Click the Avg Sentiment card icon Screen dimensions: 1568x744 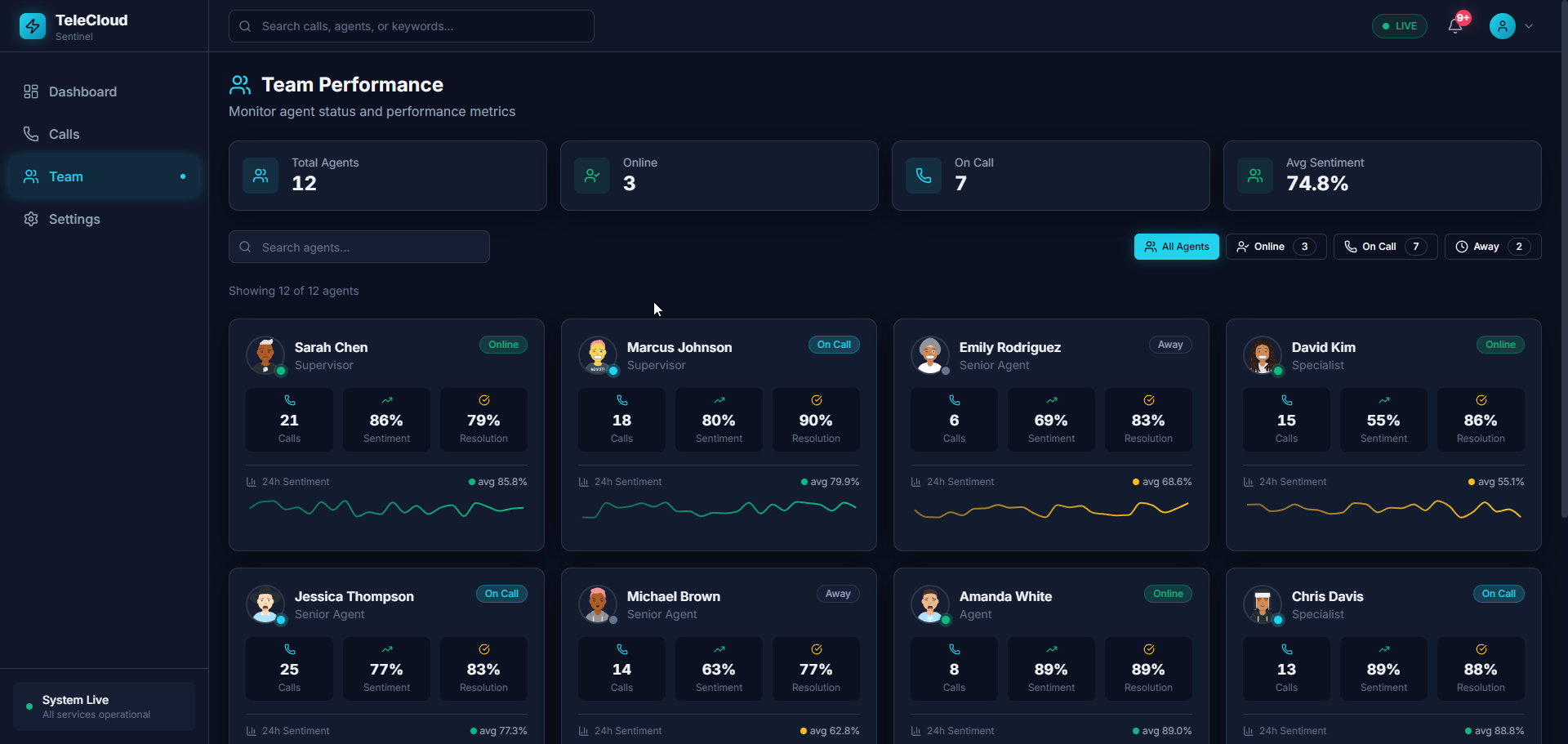[1255, 176]
